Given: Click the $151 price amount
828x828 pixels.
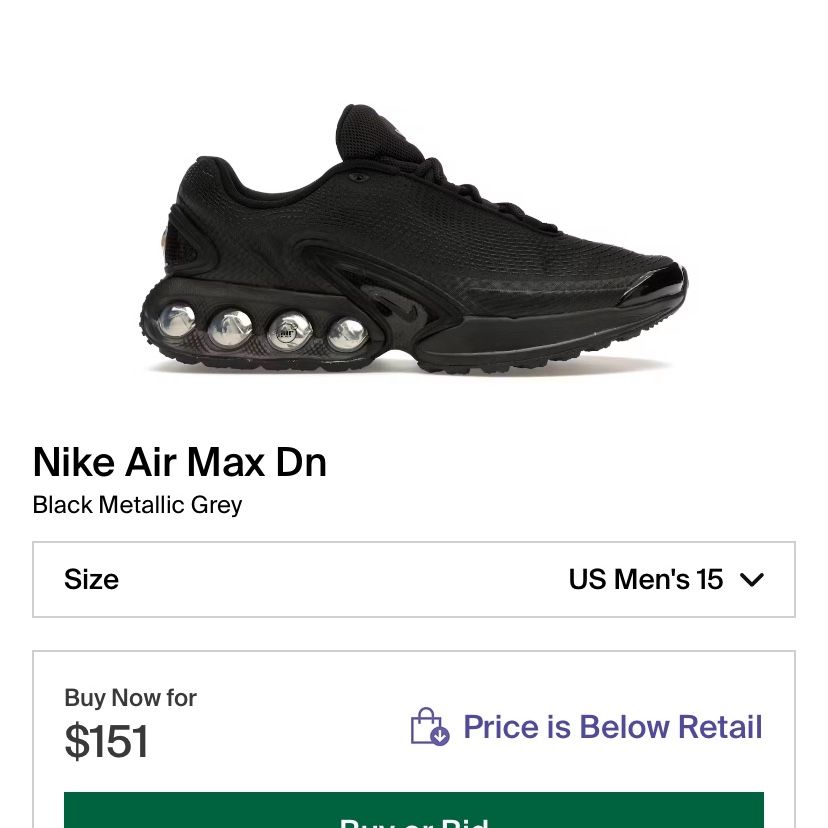Looking at the screenshot, I should click(x=106, y=741).
